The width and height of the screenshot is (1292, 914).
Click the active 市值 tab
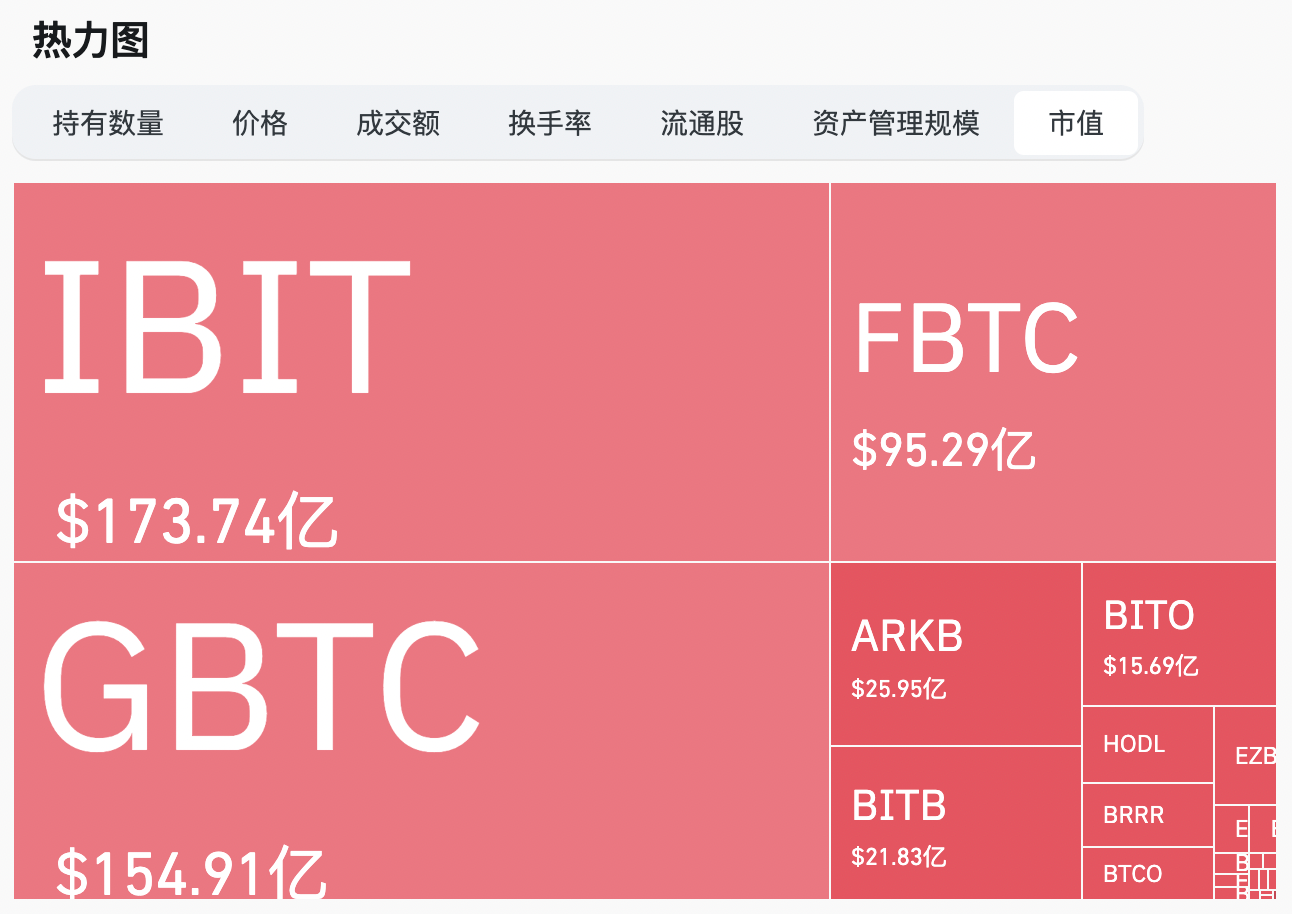tap(1076, 123)
